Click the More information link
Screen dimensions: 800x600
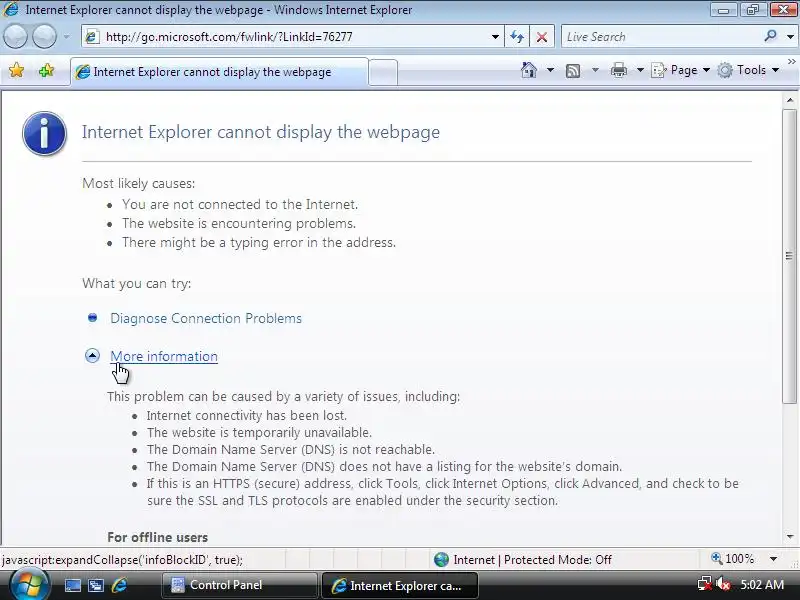(164, 356)
